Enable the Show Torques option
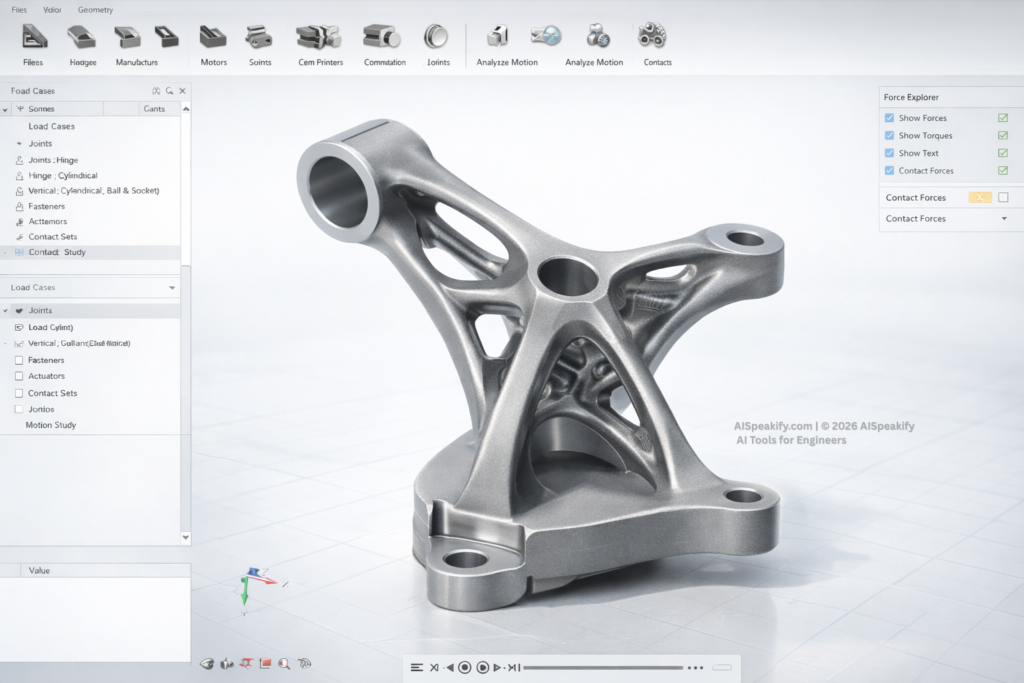This screenshot has width=1024, height=683. [x=889, y=135]
